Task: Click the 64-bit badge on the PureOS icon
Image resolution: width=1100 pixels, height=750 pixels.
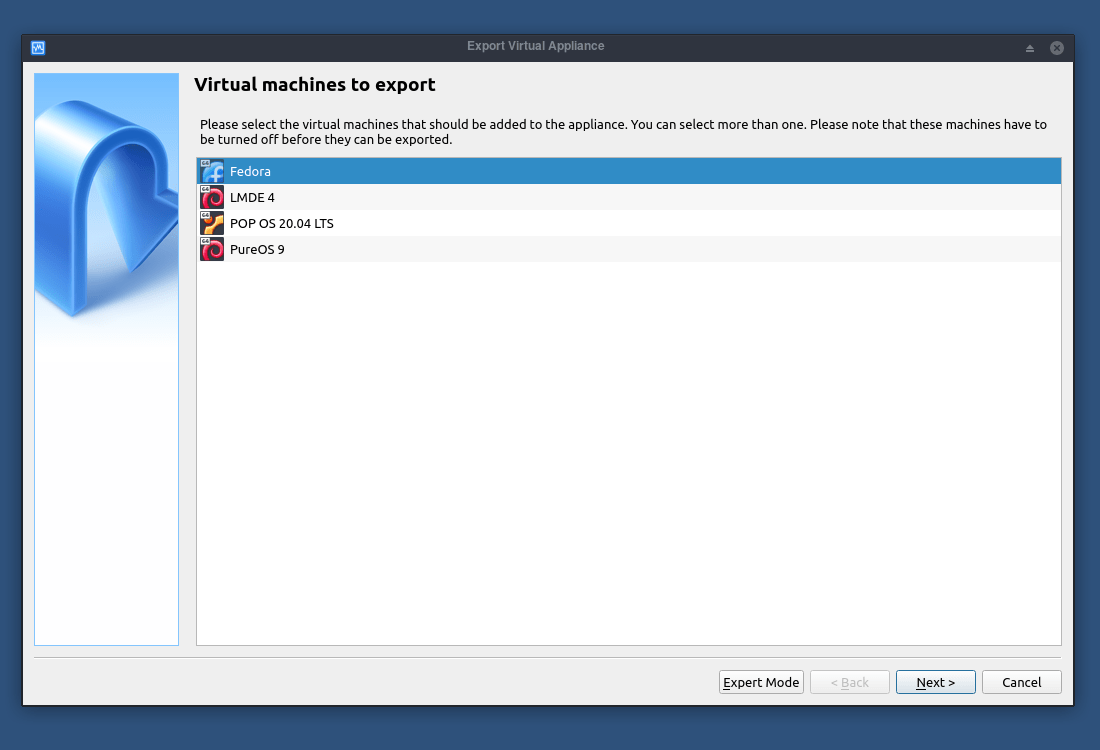Action: tap(206, 243)
